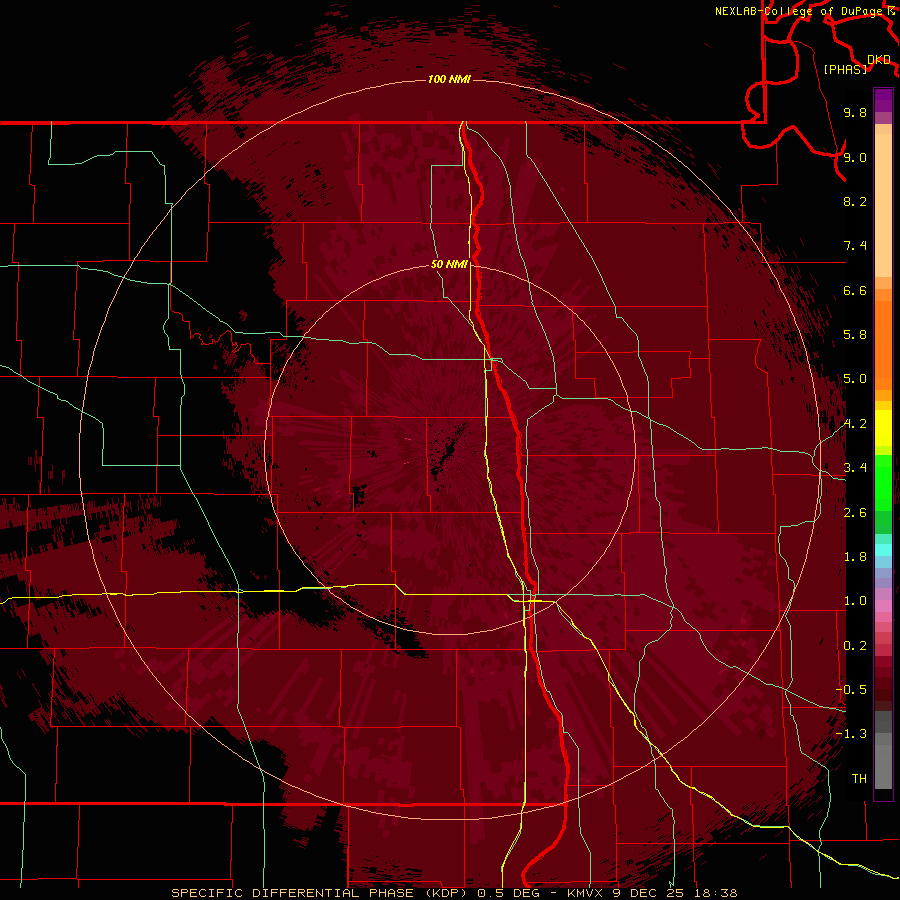The height and width of the screenshot is (900, 900).
Task: Click the 5.8 value on color scale
Action: (x=855, y=335)
